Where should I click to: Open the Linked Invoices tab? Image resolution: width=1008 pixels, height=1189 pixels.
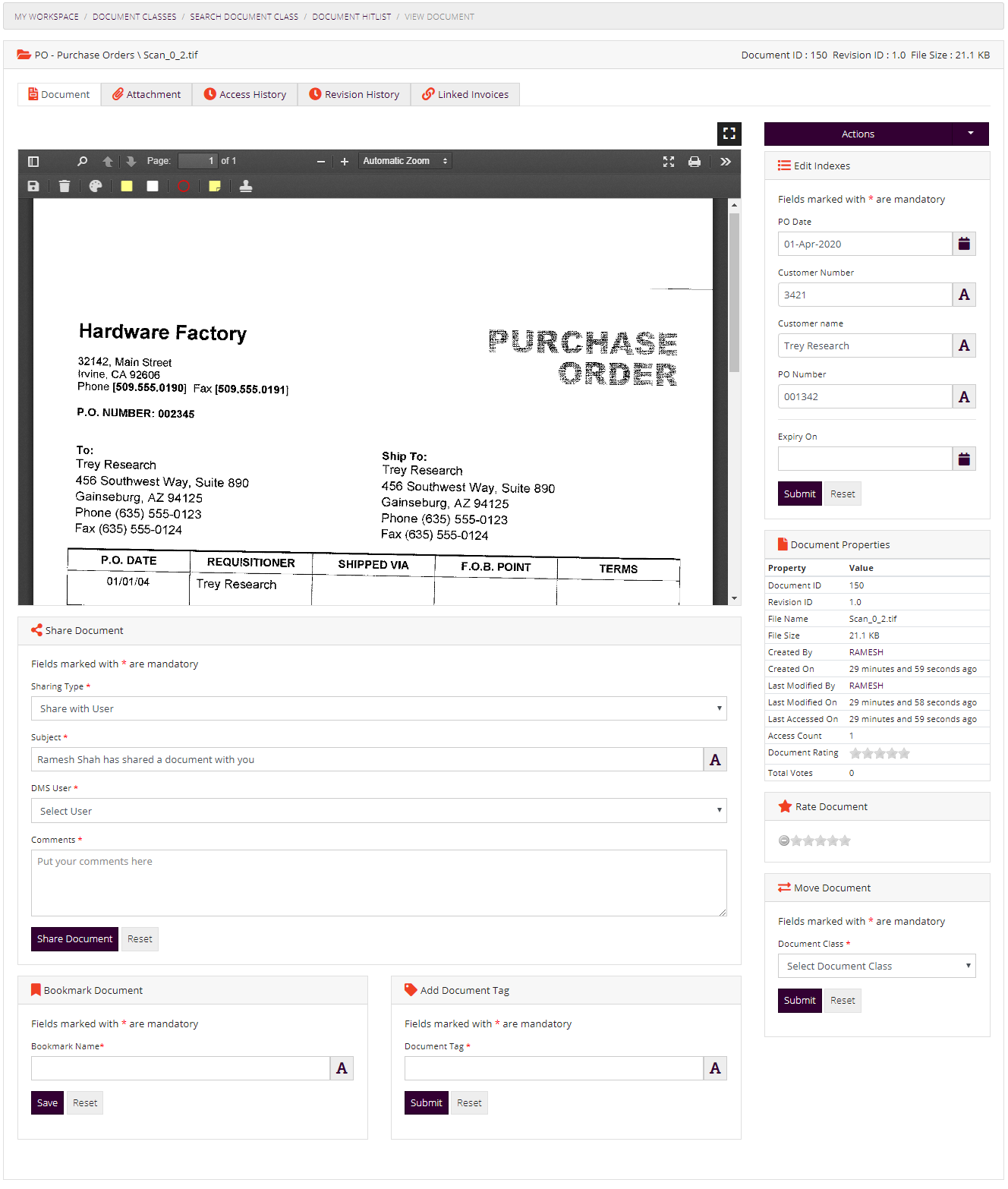[465, 94]
